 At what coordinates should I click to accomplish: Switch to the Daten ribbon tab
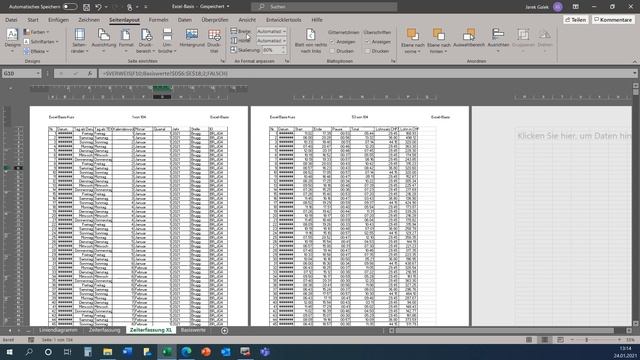184,20
